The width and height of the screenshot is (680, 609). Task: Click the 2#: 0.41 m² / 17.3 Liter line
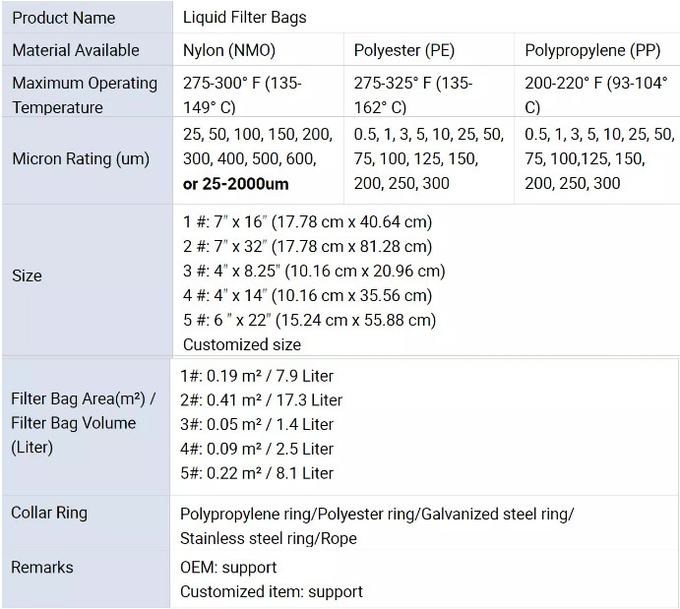tap(261, 400)
